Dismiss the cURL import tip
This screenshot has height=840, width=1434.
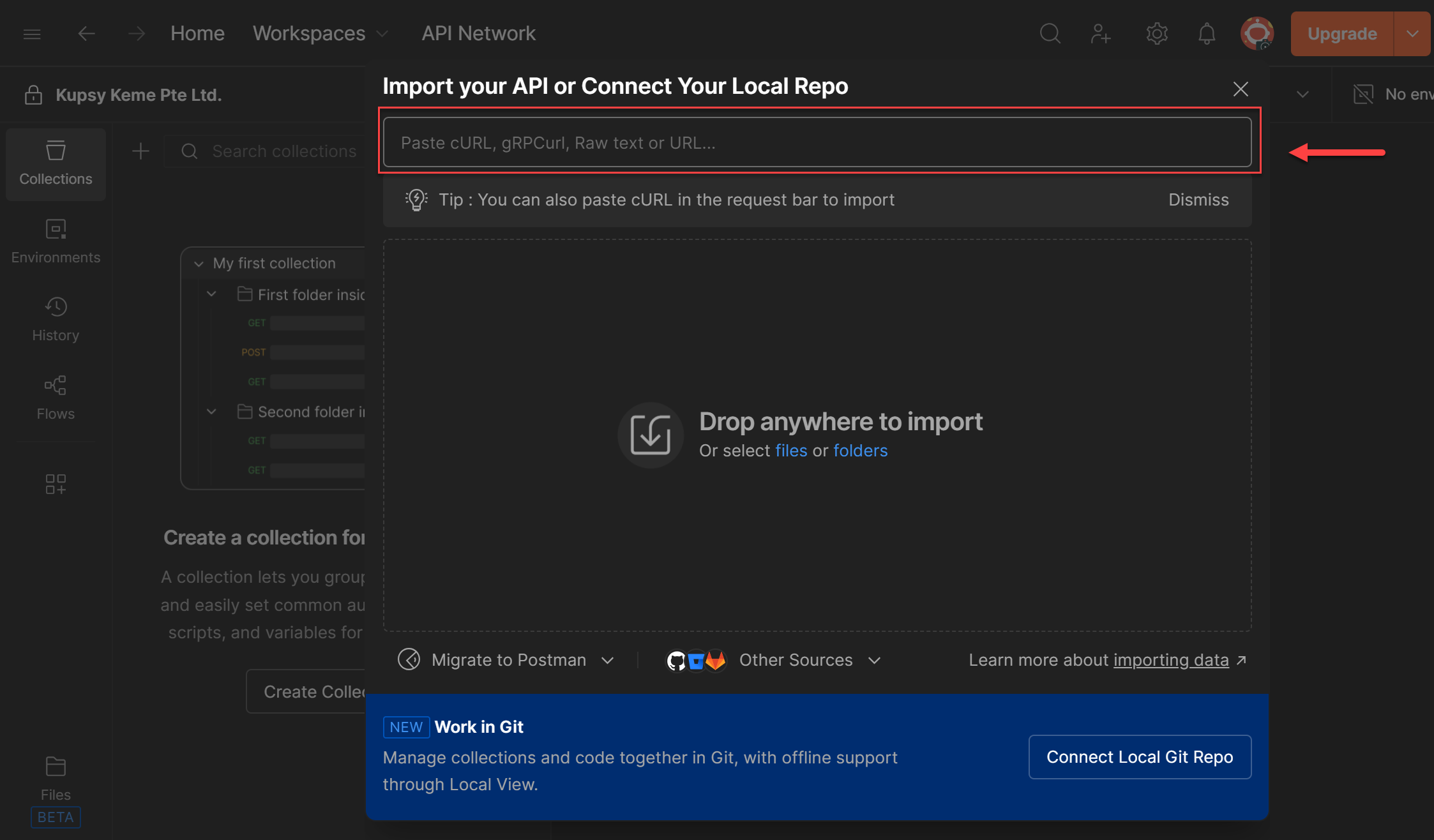[x=1198, y=200]
